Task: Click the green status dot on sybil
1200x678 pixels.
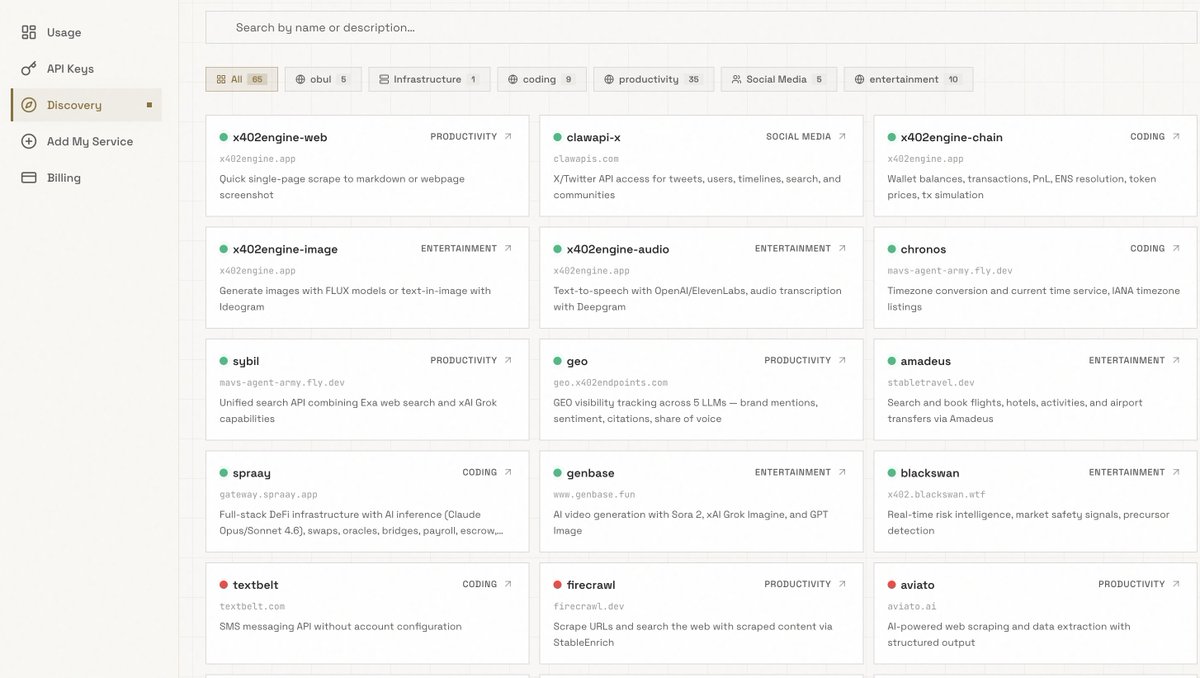Action: click(x=223, y=361)
